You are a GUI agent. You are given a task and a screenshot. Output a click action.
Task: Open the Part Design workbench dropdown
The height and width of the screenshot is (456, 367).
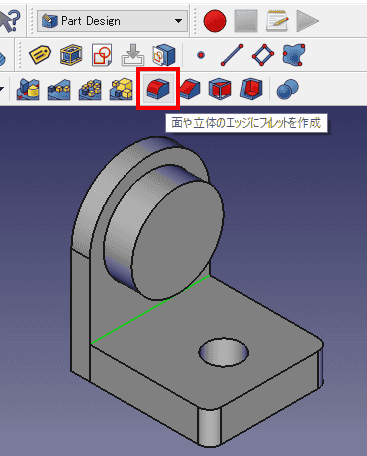point(112,21)
